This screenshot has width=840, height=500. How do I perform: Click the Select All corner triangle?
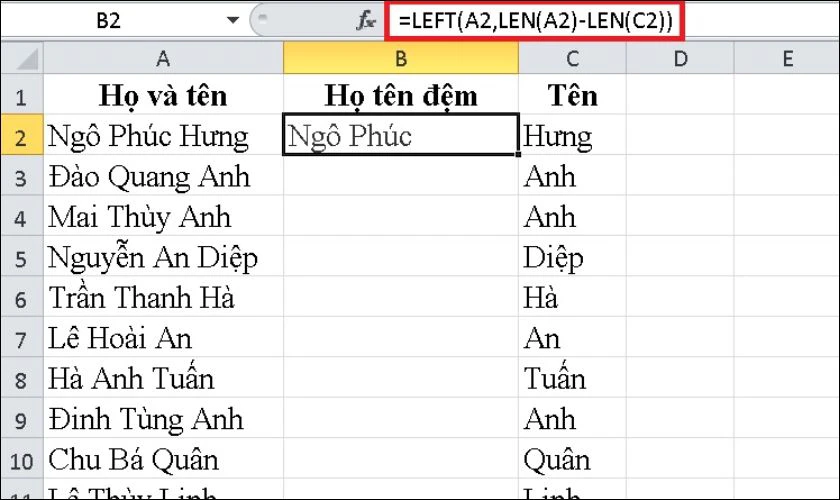click(22, 58)
